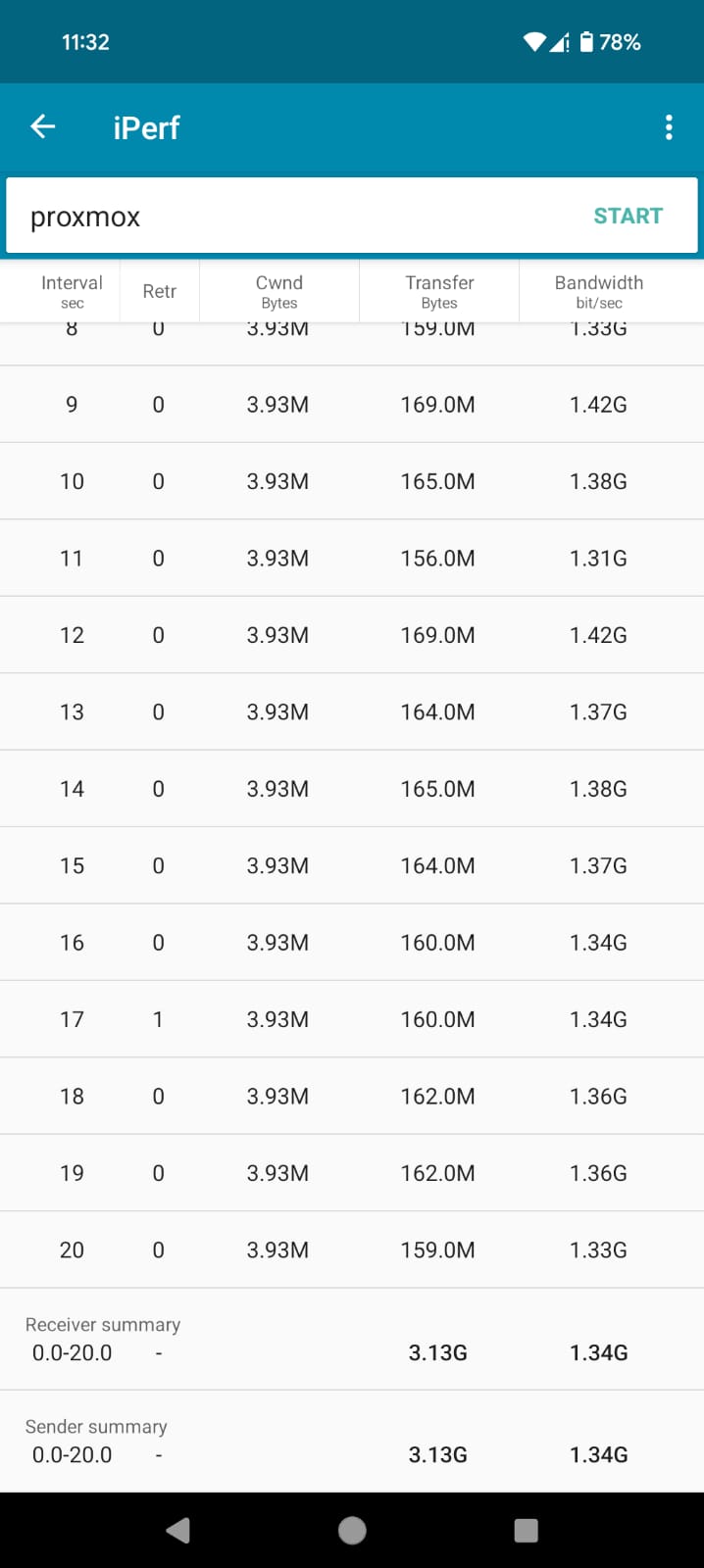
Task: Tap the iPerf title text
Action: [x=146, y=127]
